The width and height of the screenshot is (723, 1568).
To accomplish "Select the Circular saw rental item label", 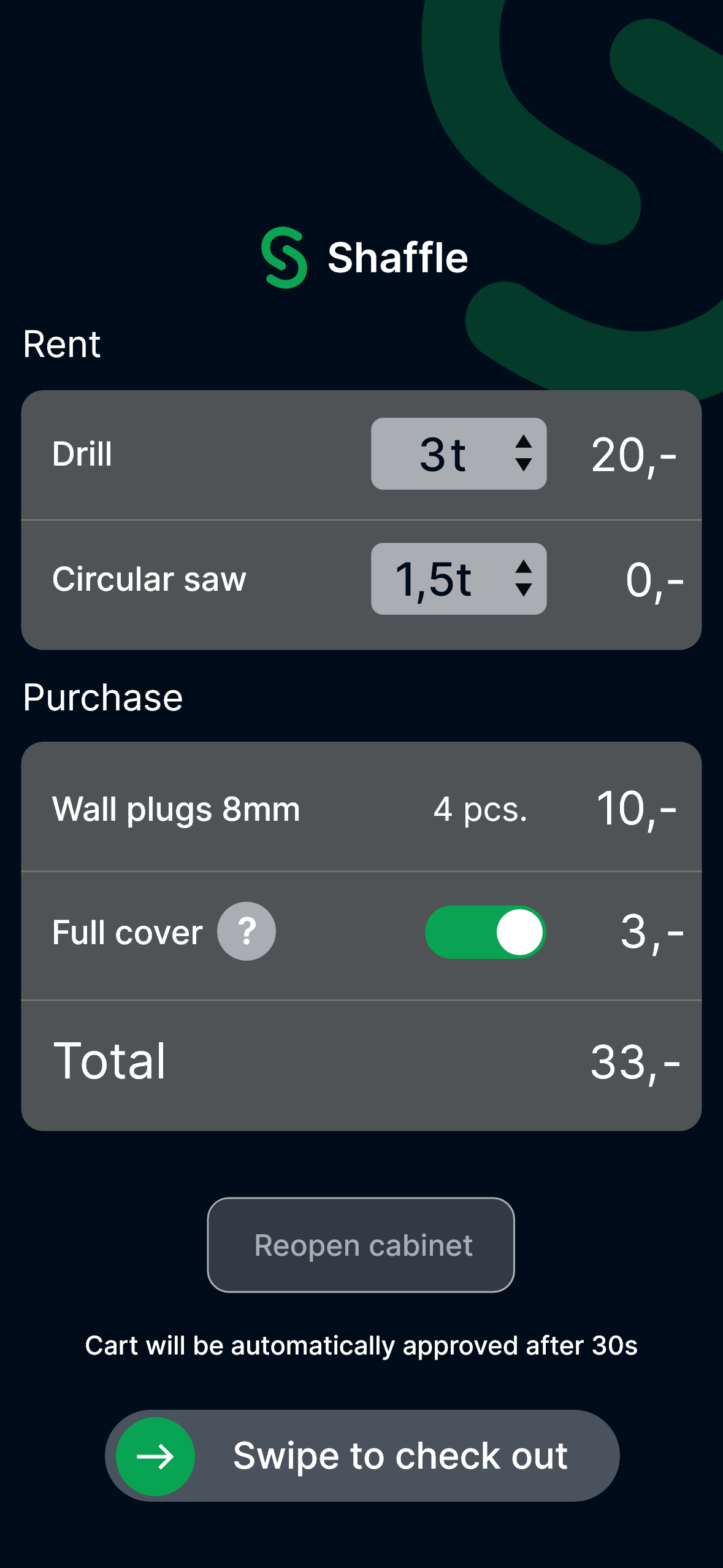I will click(149, 579).
